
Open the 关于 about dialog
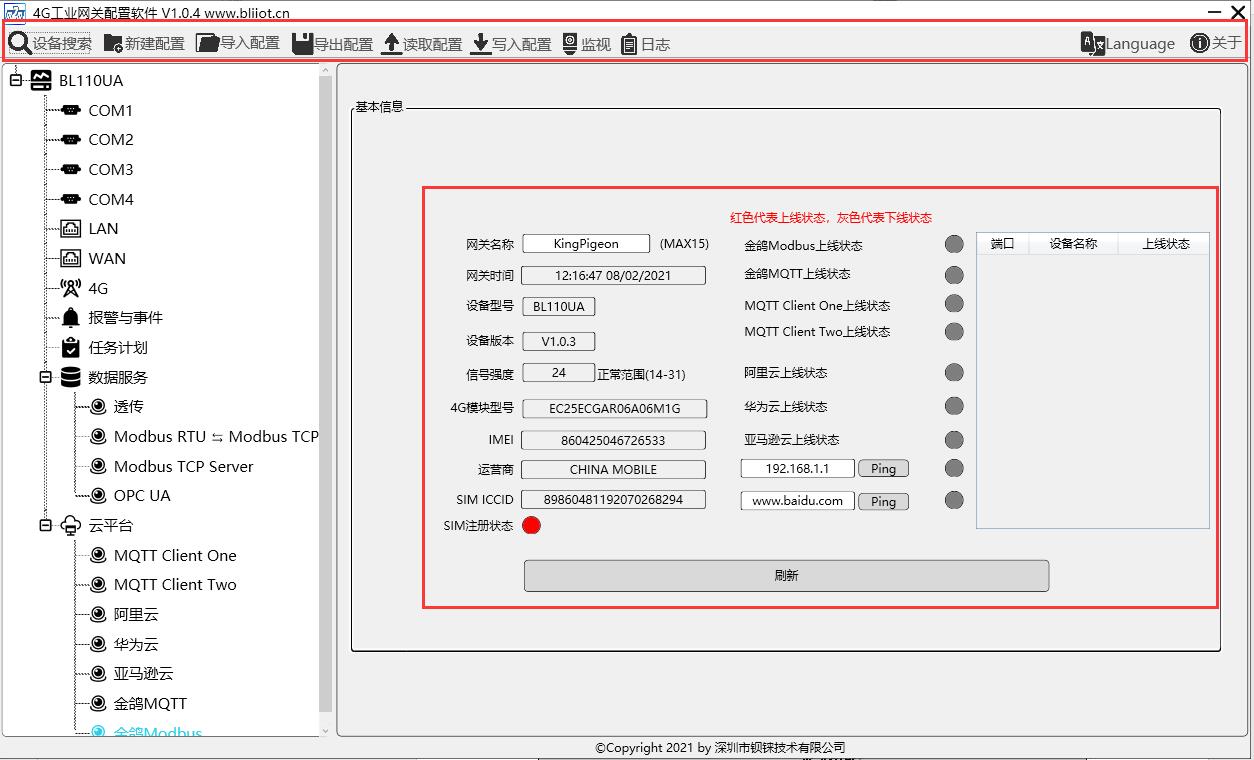pyautogui.click(x=1215, y=43)
